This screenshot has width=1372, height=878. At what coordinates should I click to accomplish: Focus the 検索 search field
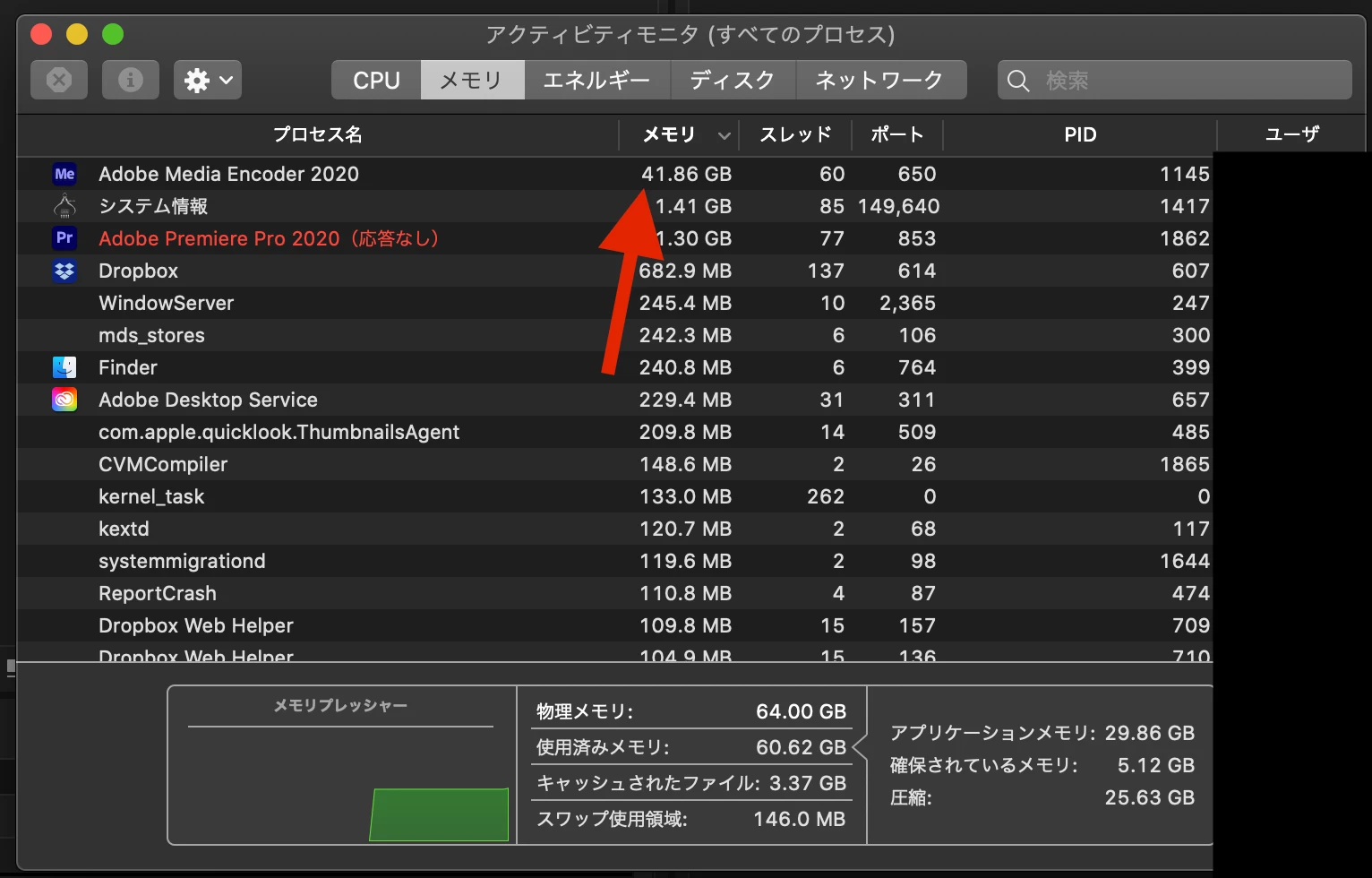[1174, 80]
